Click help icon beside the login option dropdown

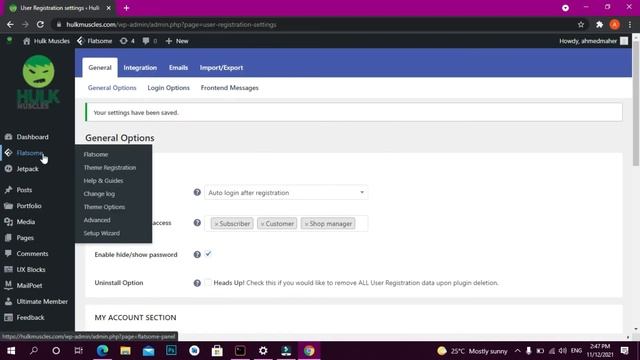click(197, 192)
